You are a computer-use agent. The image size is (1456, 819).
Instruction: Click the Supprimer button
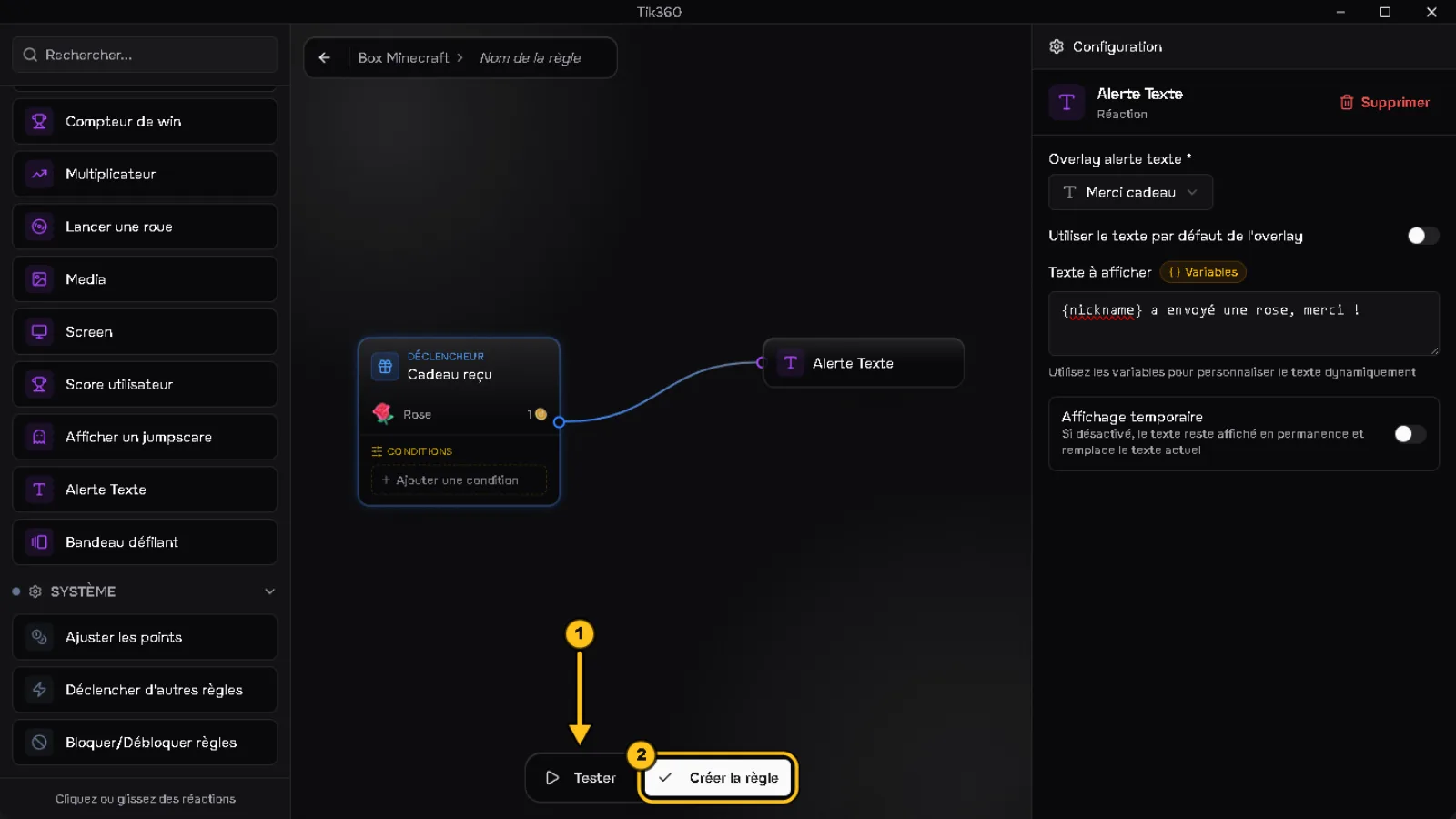pyautogui.click(x=1385, y=102)
